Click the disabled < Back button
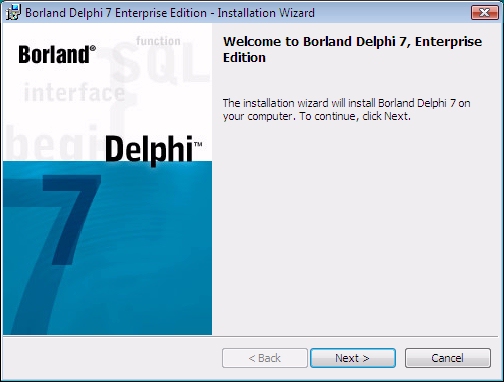 point(265,358)
